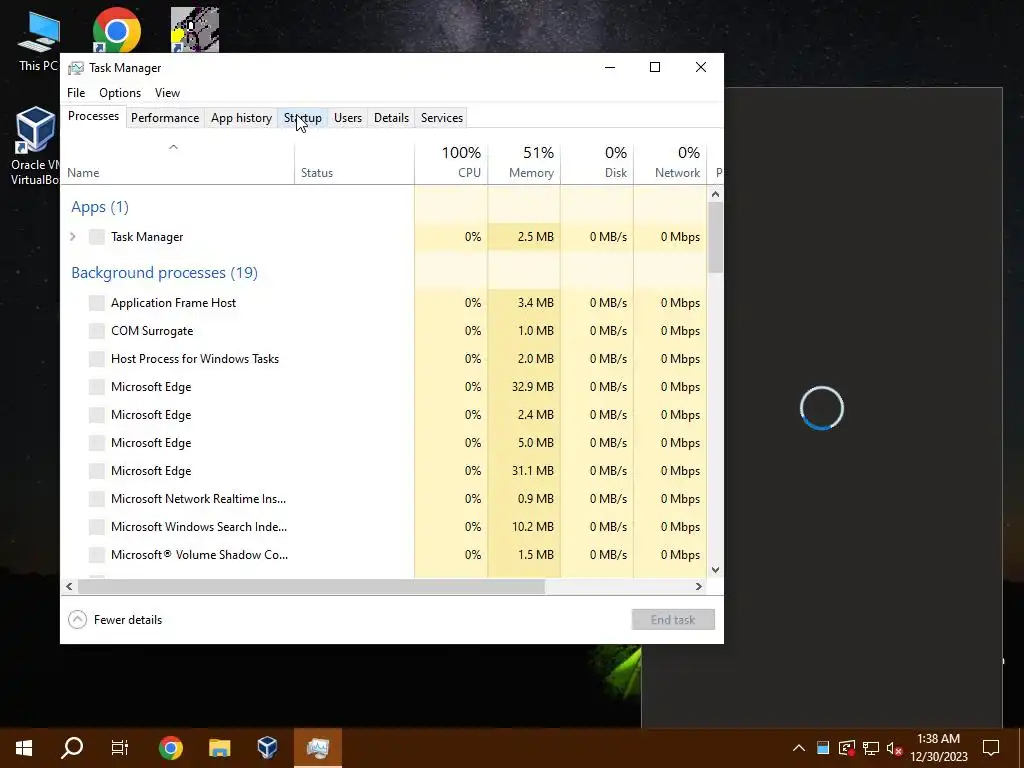Click the horizontal scrollbar thumb
Screen dimensions: 1024x768
coord(311,586)
